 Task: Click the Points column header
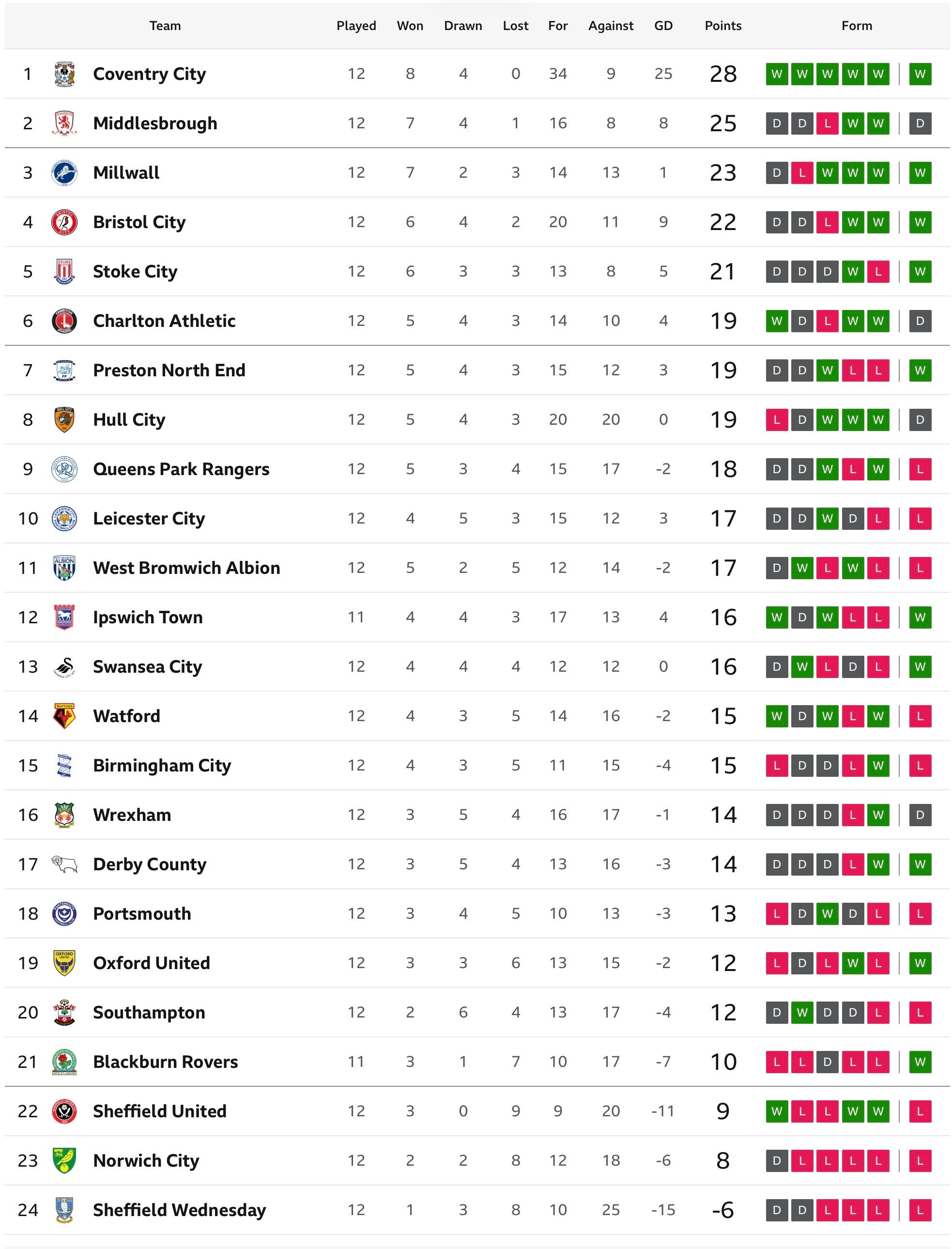[x=722, y=26]
